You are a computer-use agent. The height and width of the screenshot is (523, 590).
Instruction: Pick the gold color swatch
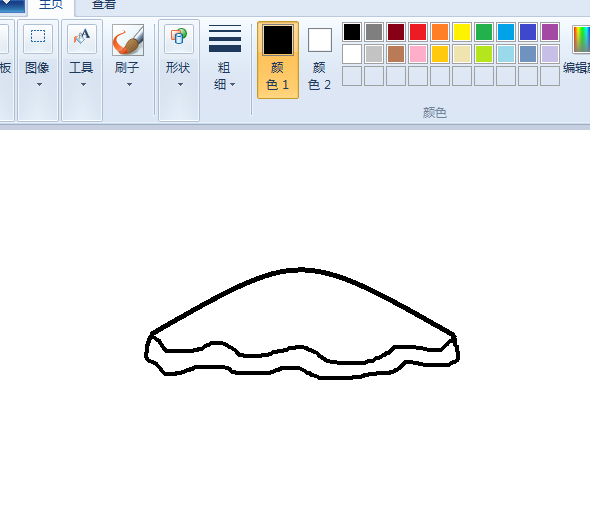440,54
